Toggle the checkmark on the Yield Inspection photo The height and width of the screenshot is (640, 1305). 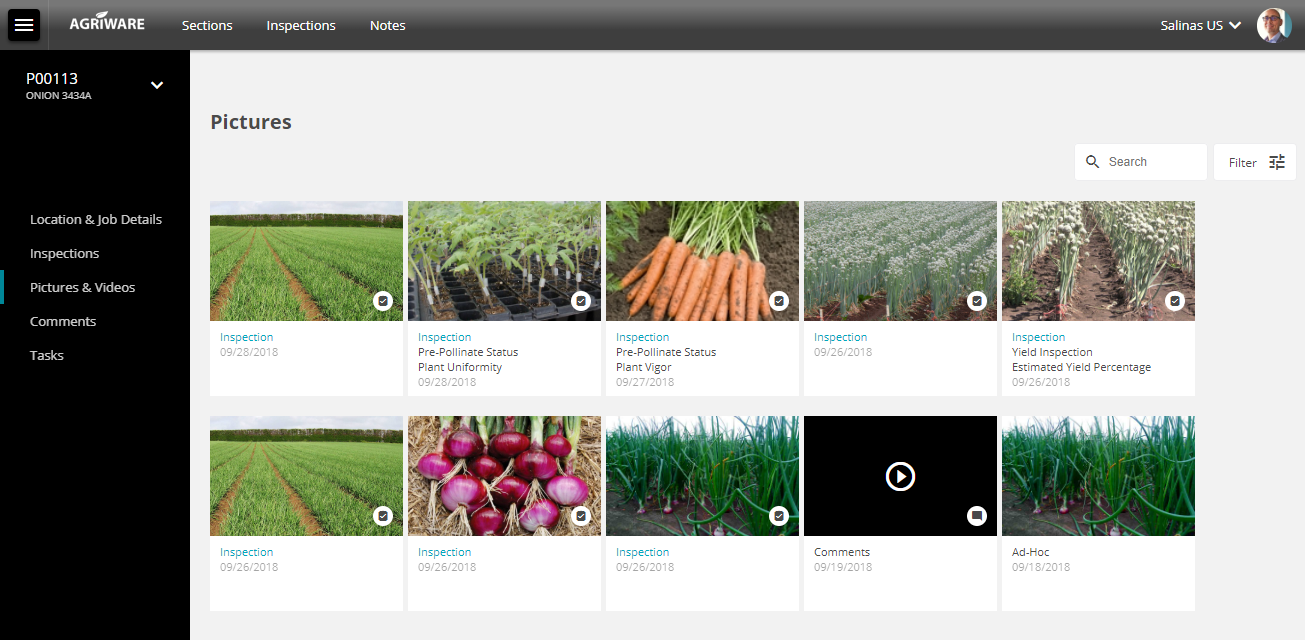(1175, 300)
